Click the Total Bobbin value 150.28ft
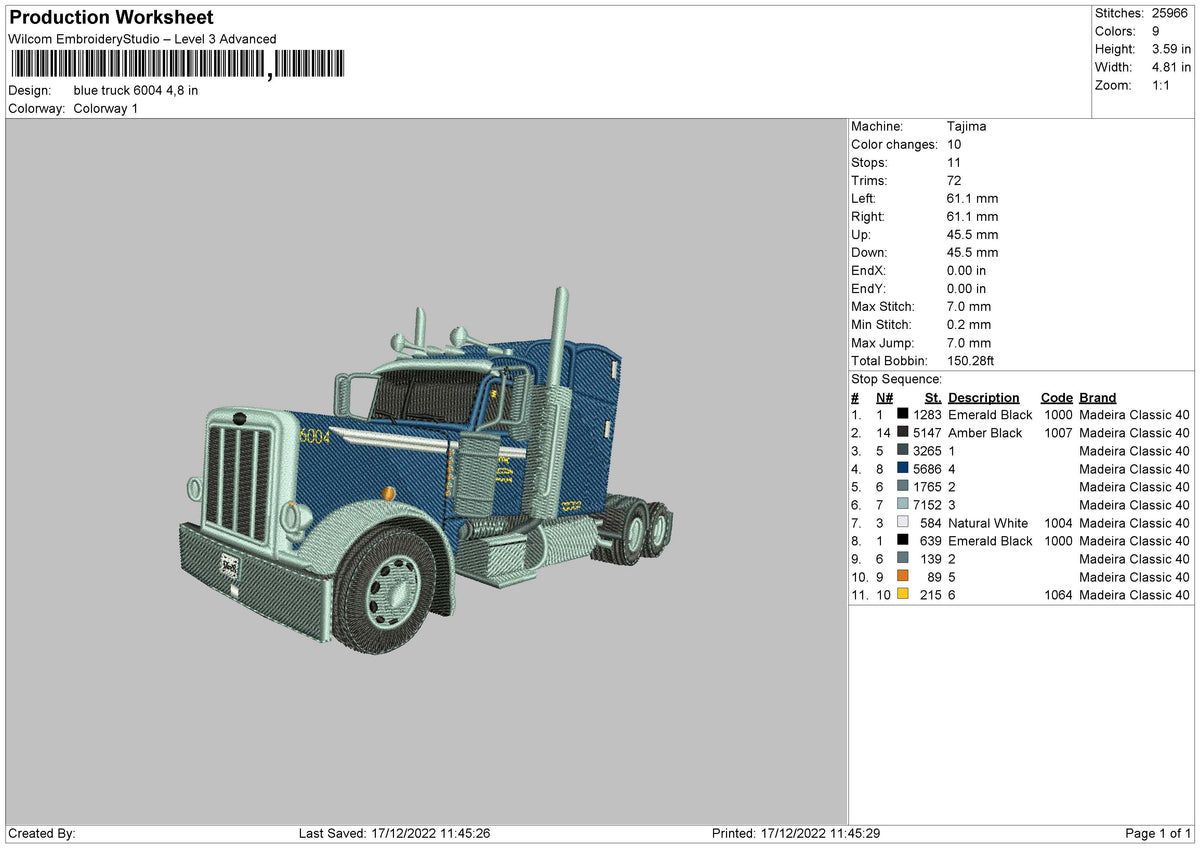Screen dimensions: 1200x848 (969, 361)
